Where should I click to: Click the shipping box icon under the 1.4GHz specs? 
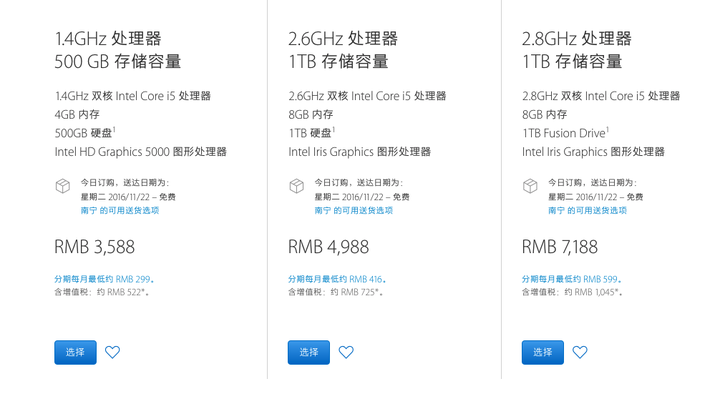63,186
